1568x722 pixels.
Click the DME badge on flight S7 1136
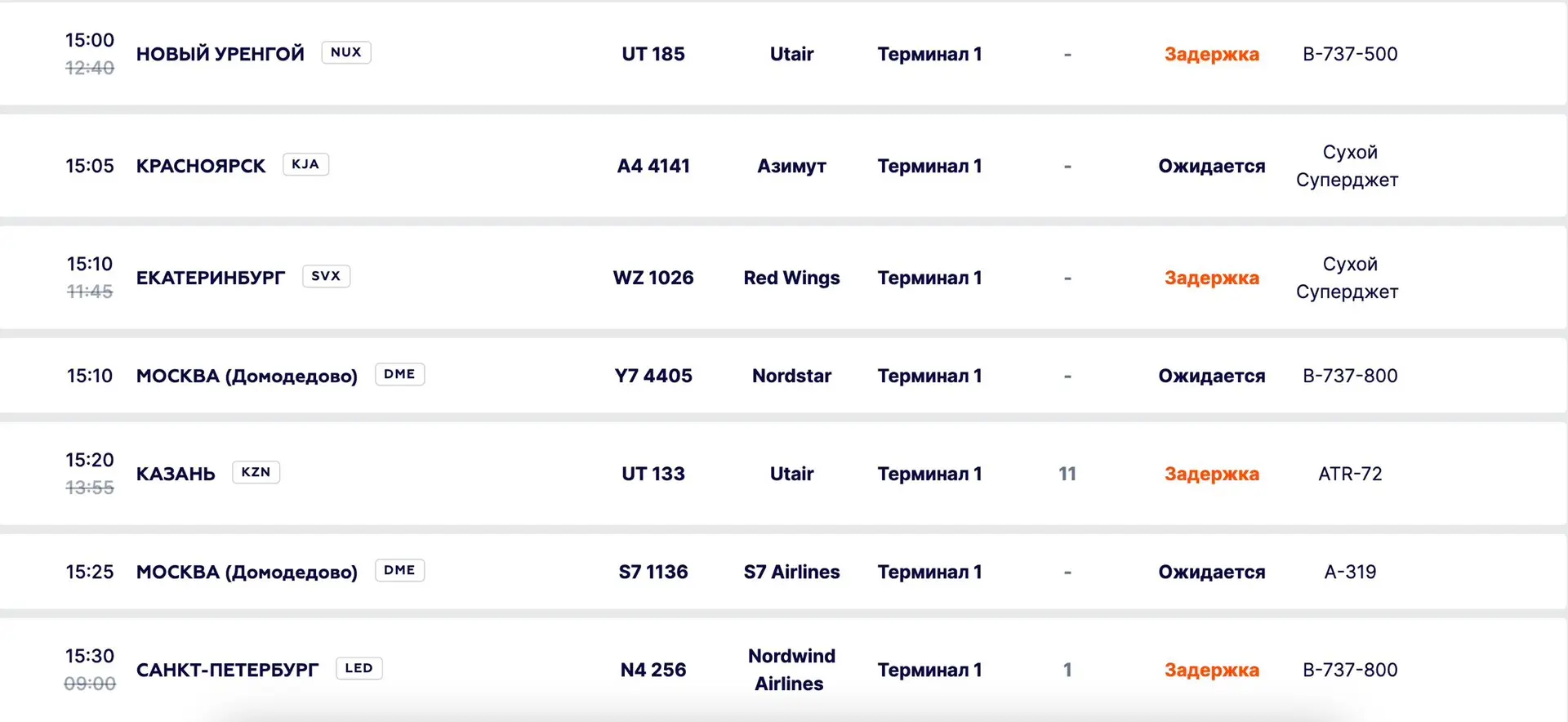[399, 570]
